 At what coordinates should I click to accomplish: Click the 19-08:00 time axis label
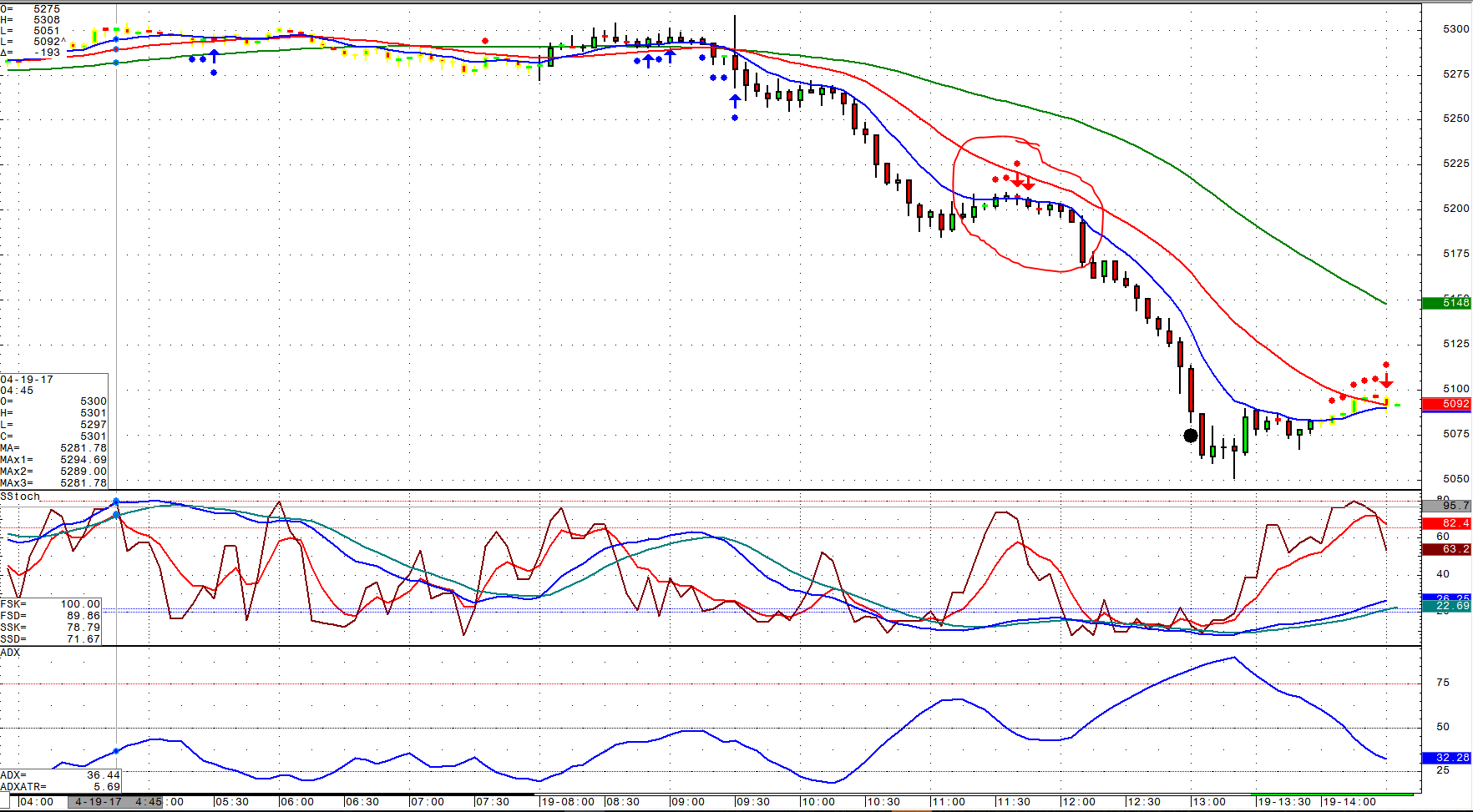coord(568,802)
